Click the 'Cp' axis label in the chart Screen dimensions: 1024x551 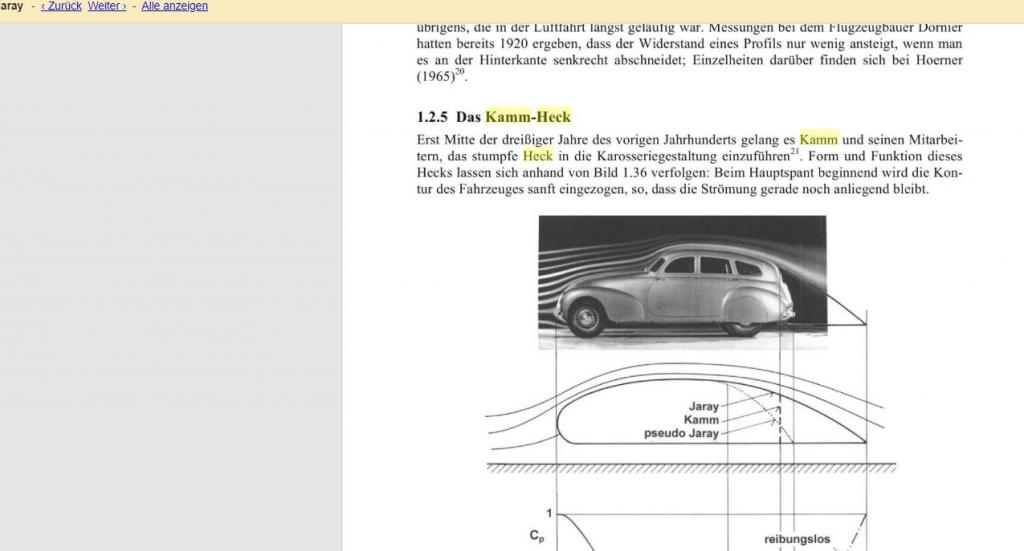[536, 536]
